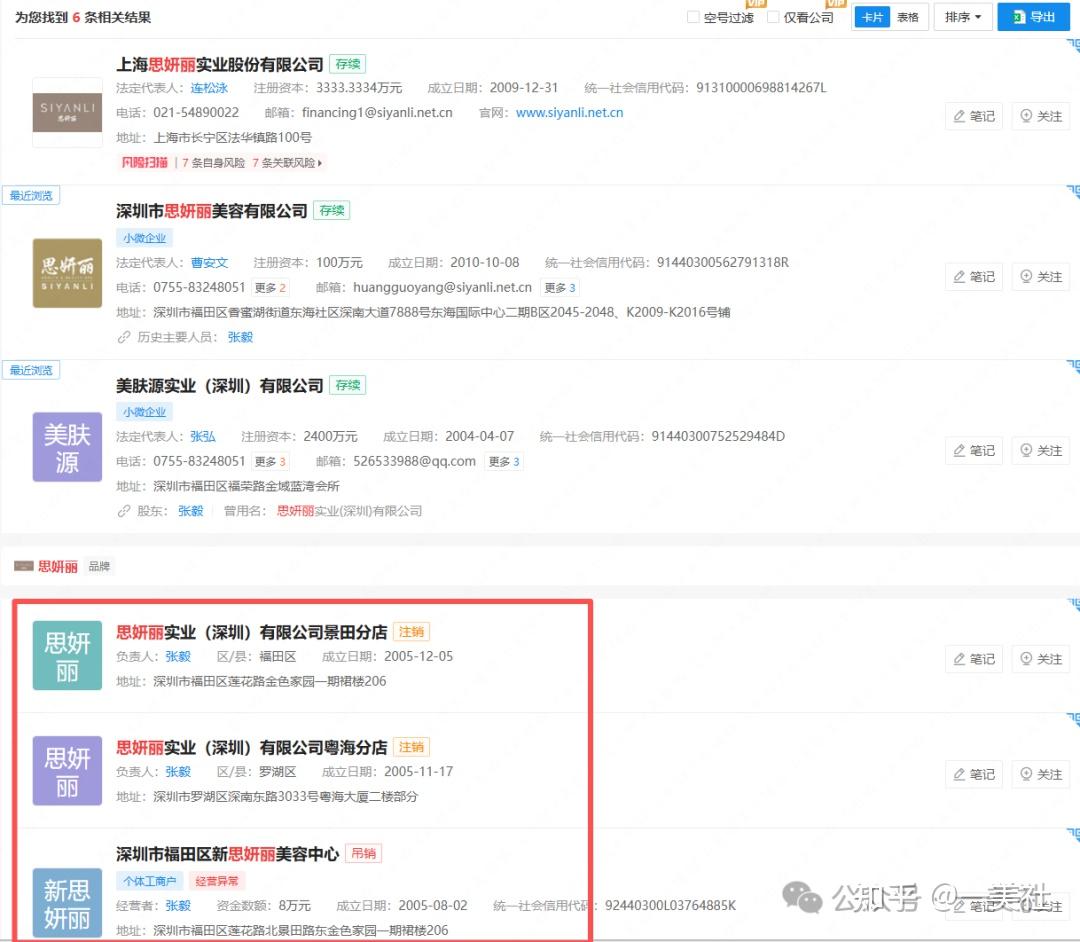Click 笔记 for 景田分店
The image size is (1080, 942).
(x=974, y=659)
